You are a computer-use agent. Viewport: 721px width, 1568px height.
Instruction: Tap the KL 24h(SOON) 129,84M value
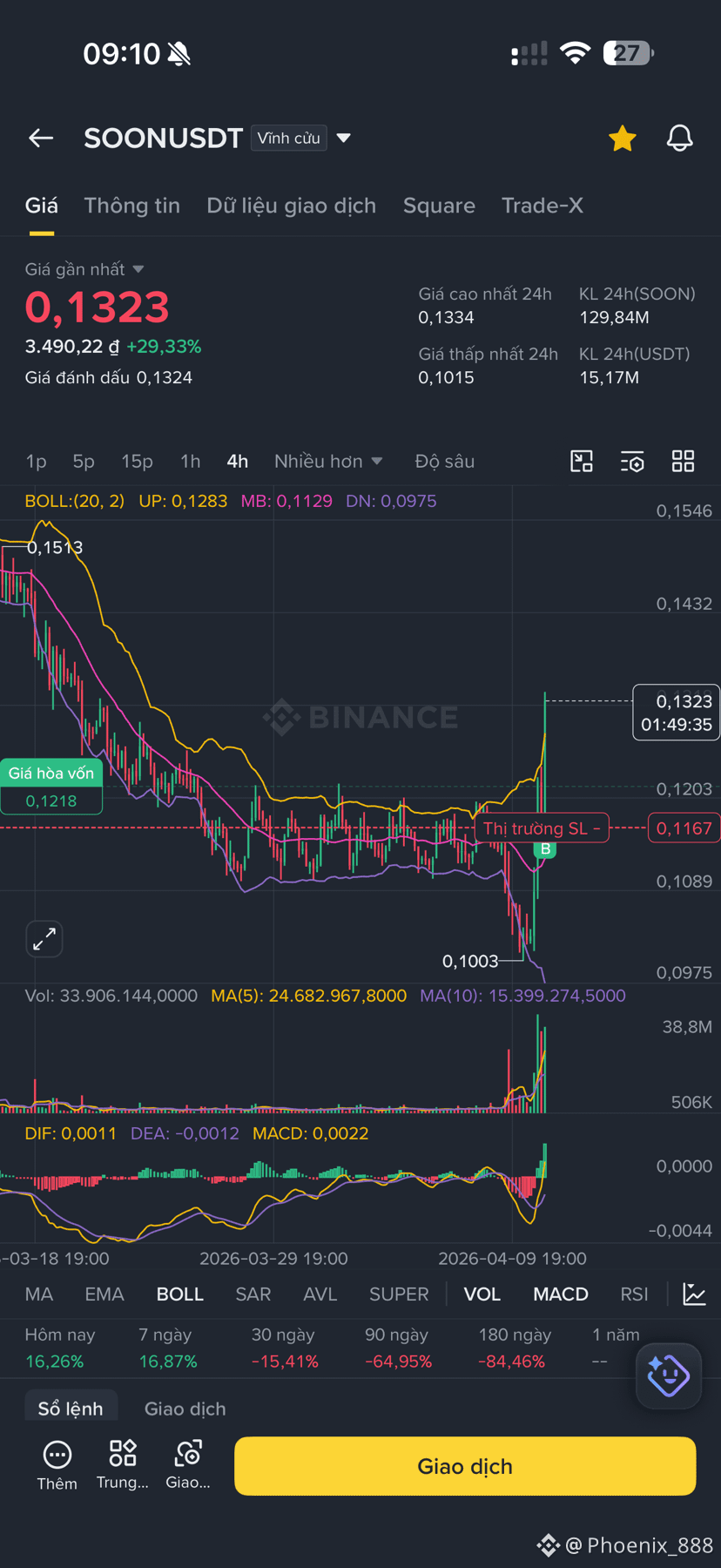tap(614, 318)
